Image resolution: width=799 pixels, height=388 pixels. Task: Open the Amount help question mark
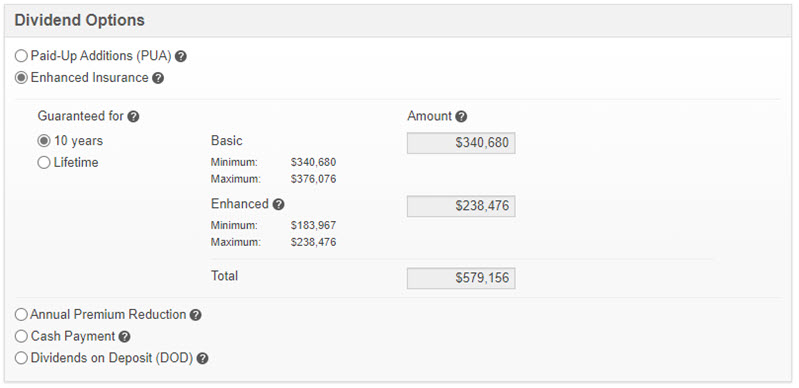(461, 117)
